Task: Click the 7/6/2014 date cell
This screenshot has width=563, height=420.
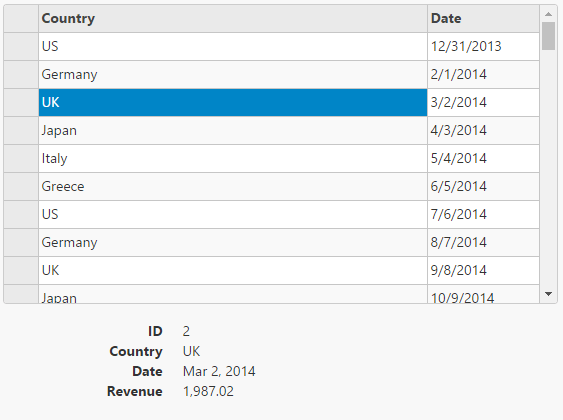Action: [x=483, y=215]
